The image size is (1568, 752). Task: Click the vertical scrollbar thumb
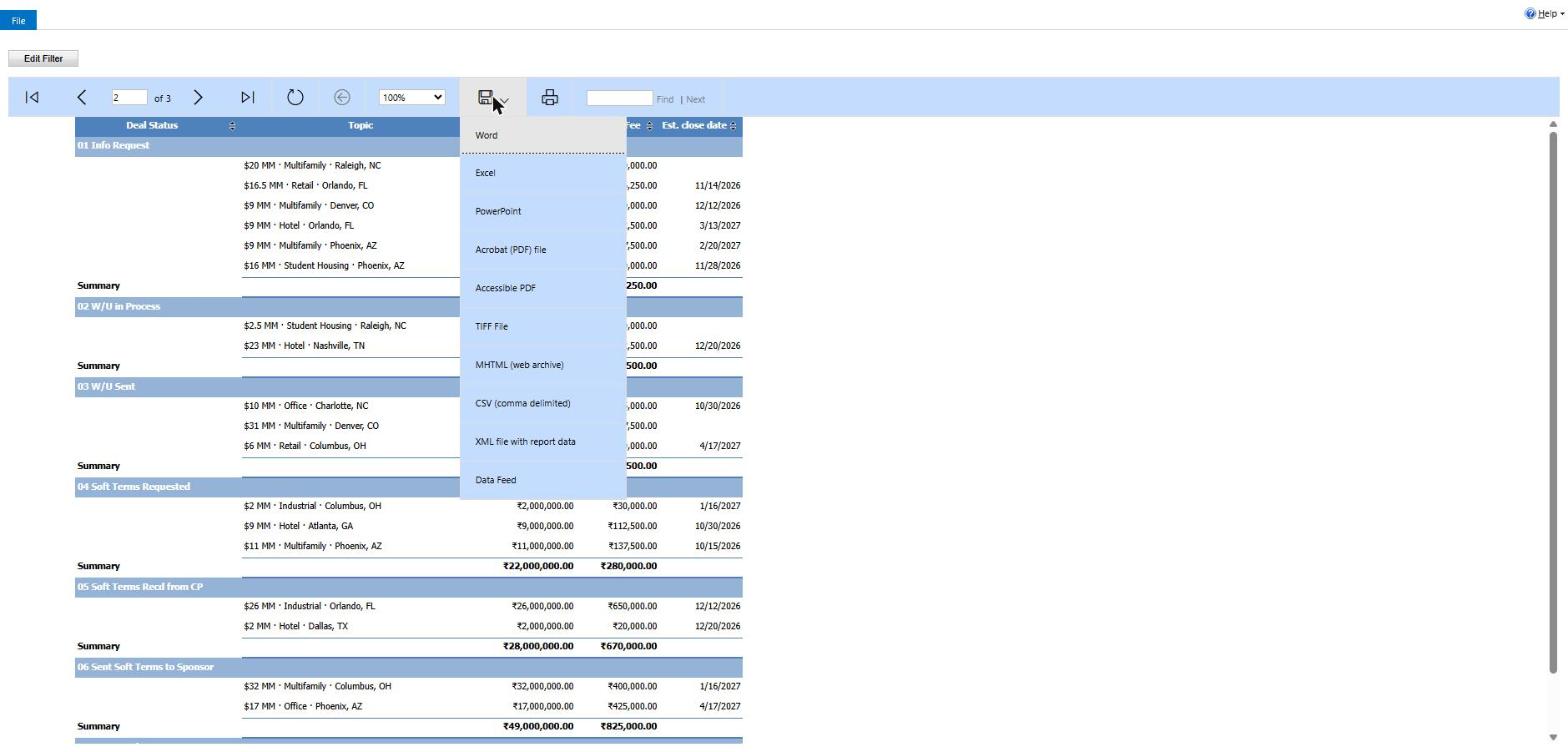(x=1553, y=400)
